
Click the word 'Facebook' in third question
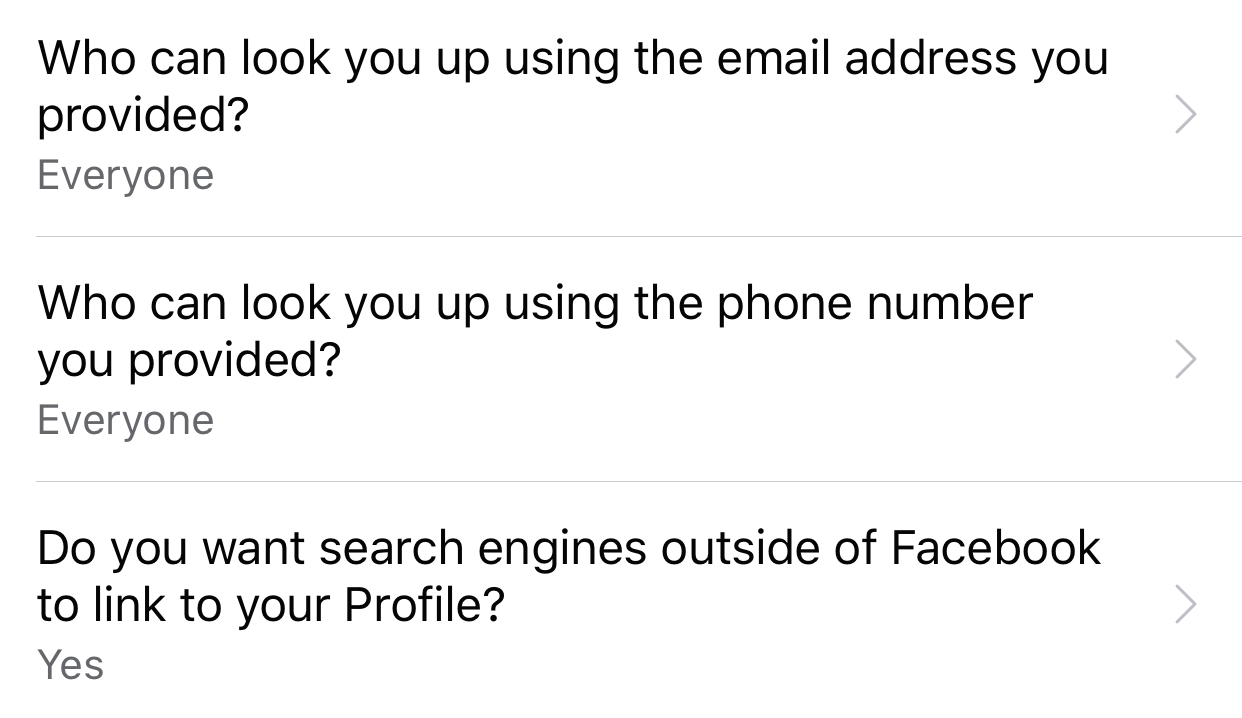click(995, 549)
